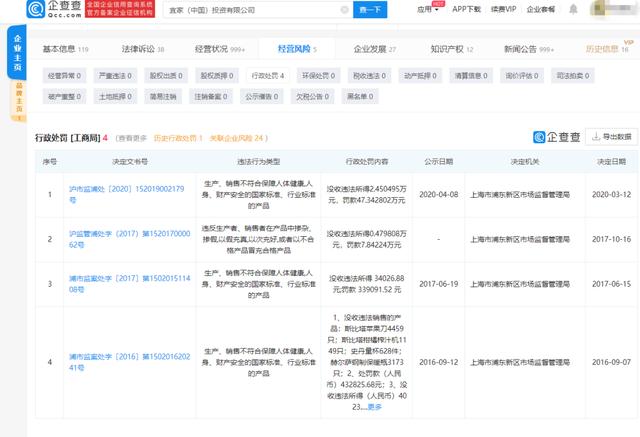Select the 简易注销 filter tag

pyautogui.click(x=163, y=96)
